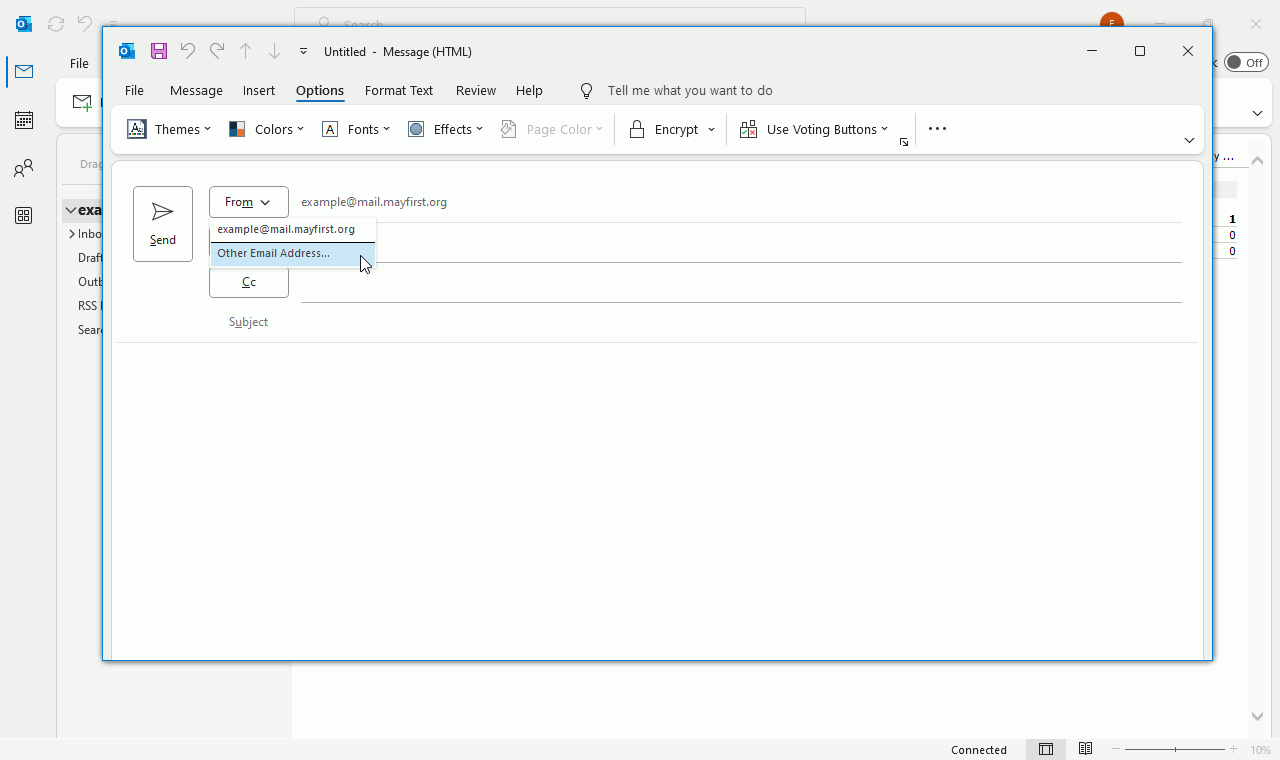
Task: Click the Send/Receive sync icon in the main Outlook window
Action: tap(56, 24)
